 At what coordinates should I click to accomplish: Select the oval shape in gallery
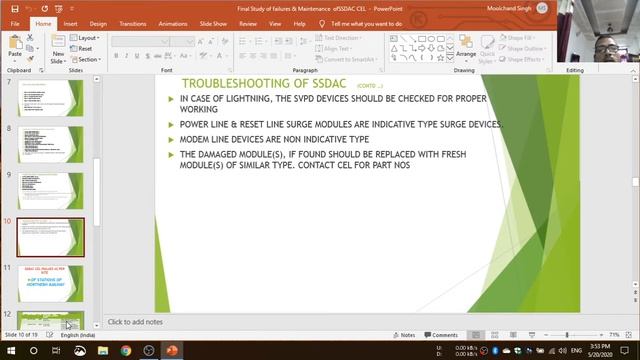pos(431,39)
